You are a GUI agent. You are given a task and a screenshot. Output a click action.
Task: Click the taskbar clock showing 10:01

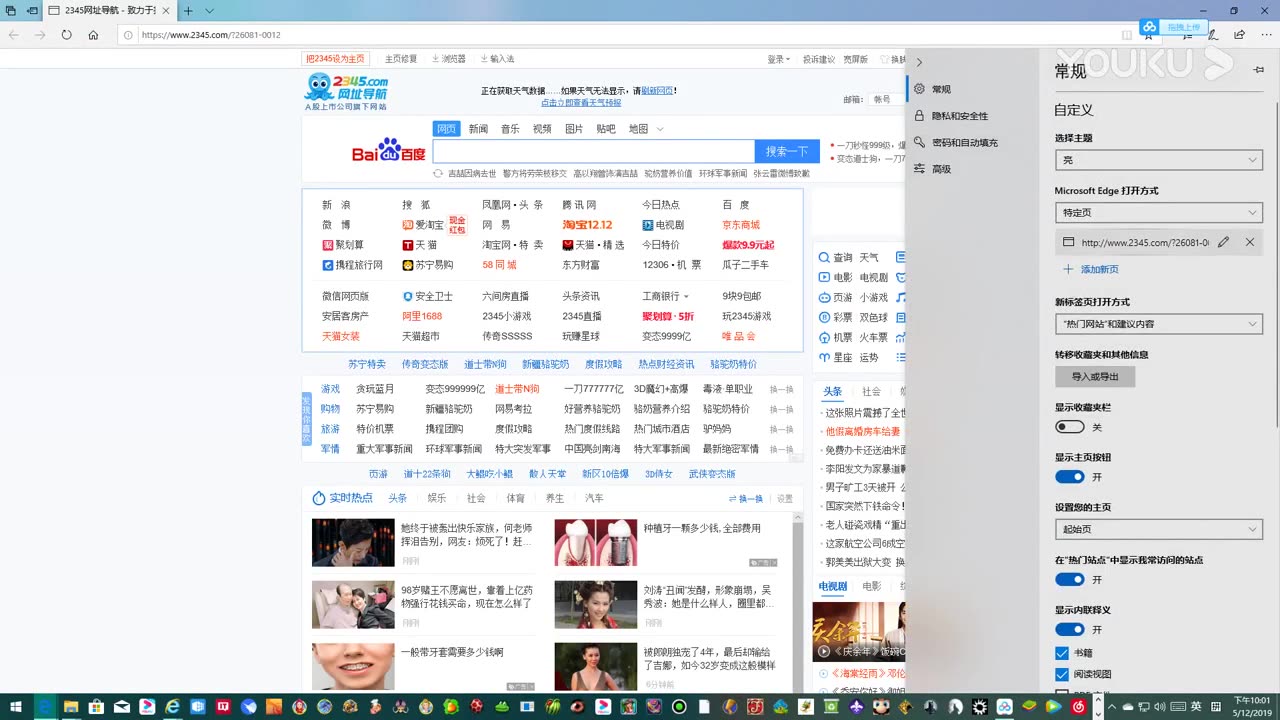1251,706
